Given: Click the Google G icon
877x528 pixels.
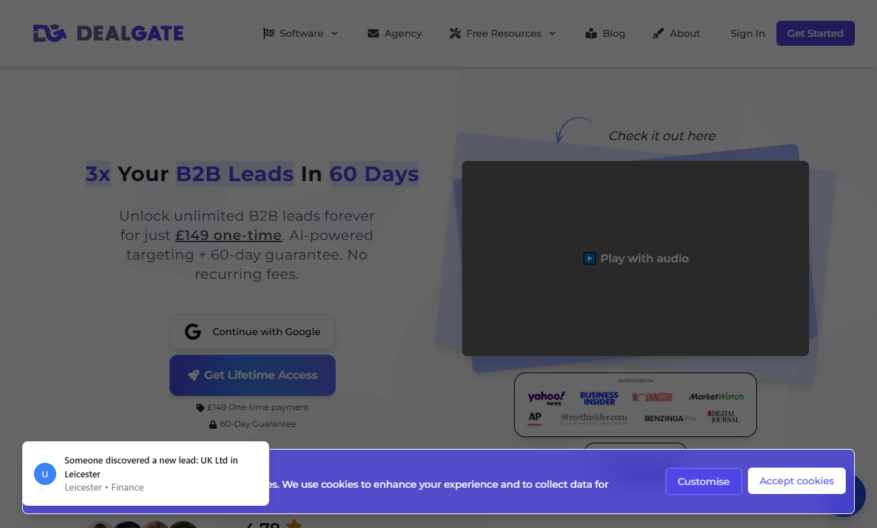Looking at the screenshot, I should 193,332.
